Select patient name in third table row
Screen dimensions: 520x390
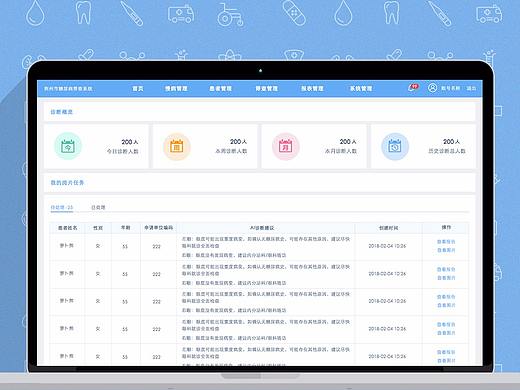click(67, 301)
